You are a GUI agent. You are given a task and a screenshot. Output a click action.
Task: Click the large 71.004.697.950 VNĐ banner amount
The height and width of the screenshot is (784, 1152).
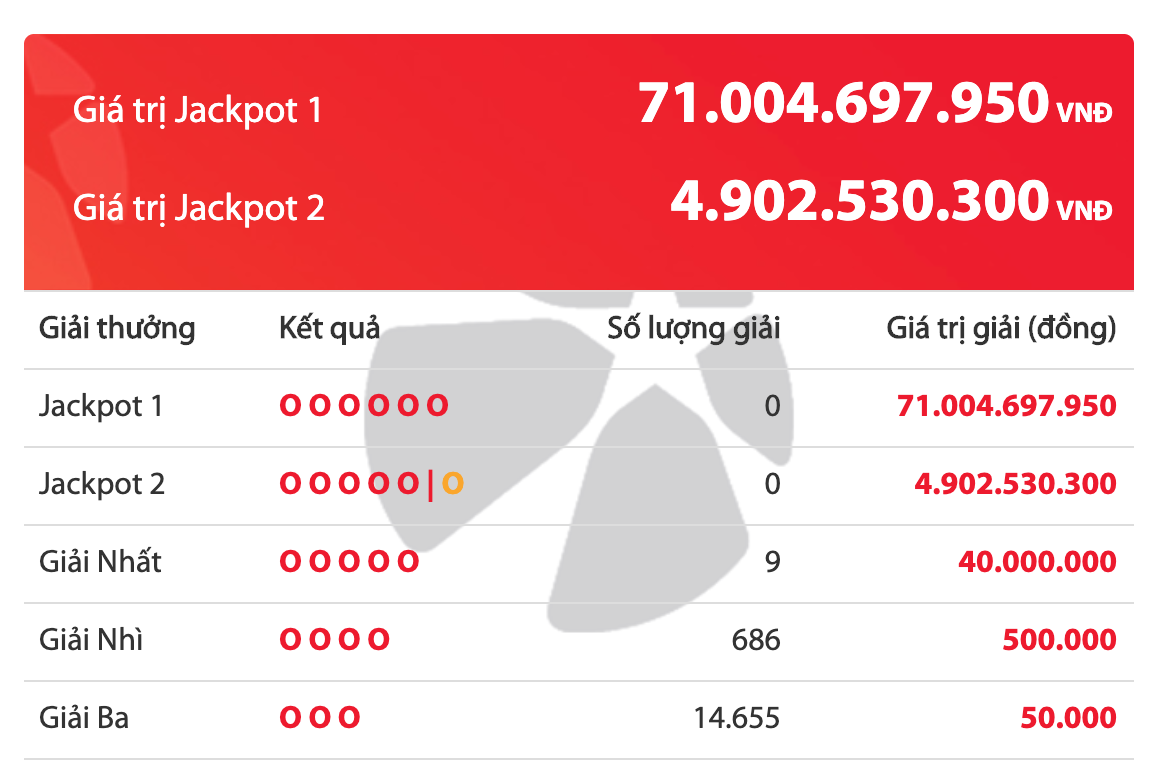[874, 104]
